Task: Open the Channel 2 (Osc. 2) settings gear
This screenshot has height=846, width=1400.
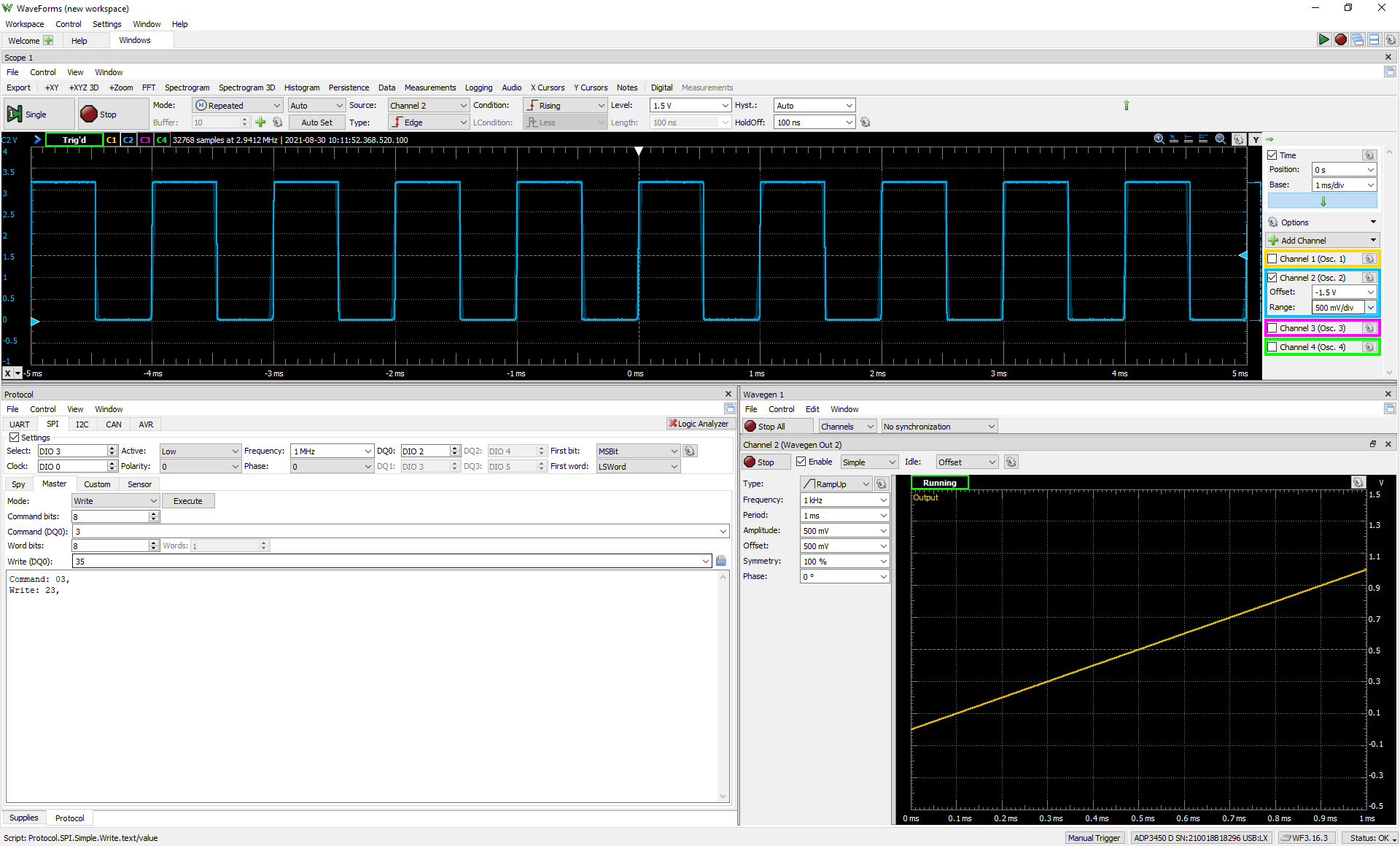Action: 1369,278
